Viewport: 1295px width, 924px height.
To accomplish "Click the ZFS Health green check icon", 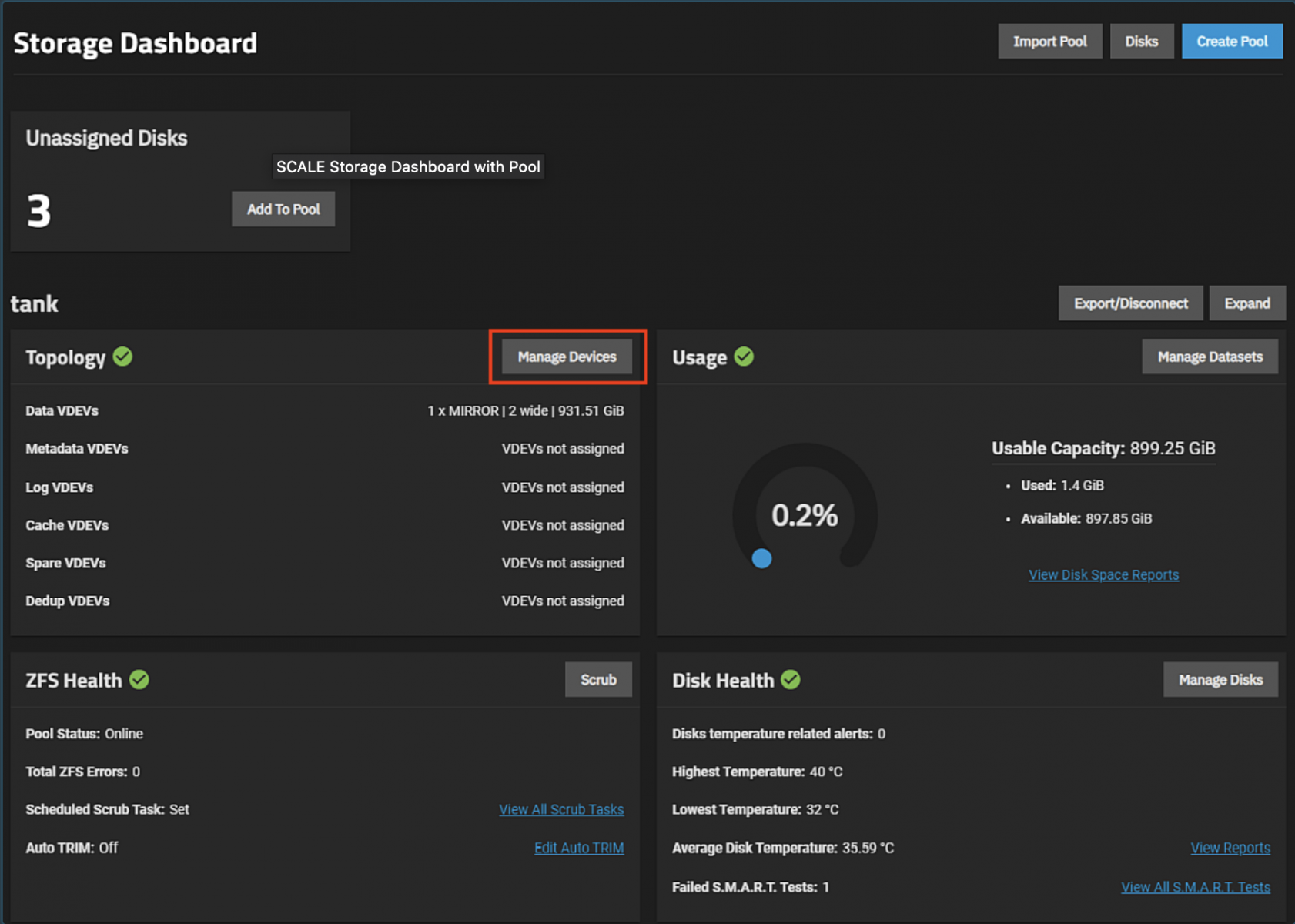I will pos(139,680).
